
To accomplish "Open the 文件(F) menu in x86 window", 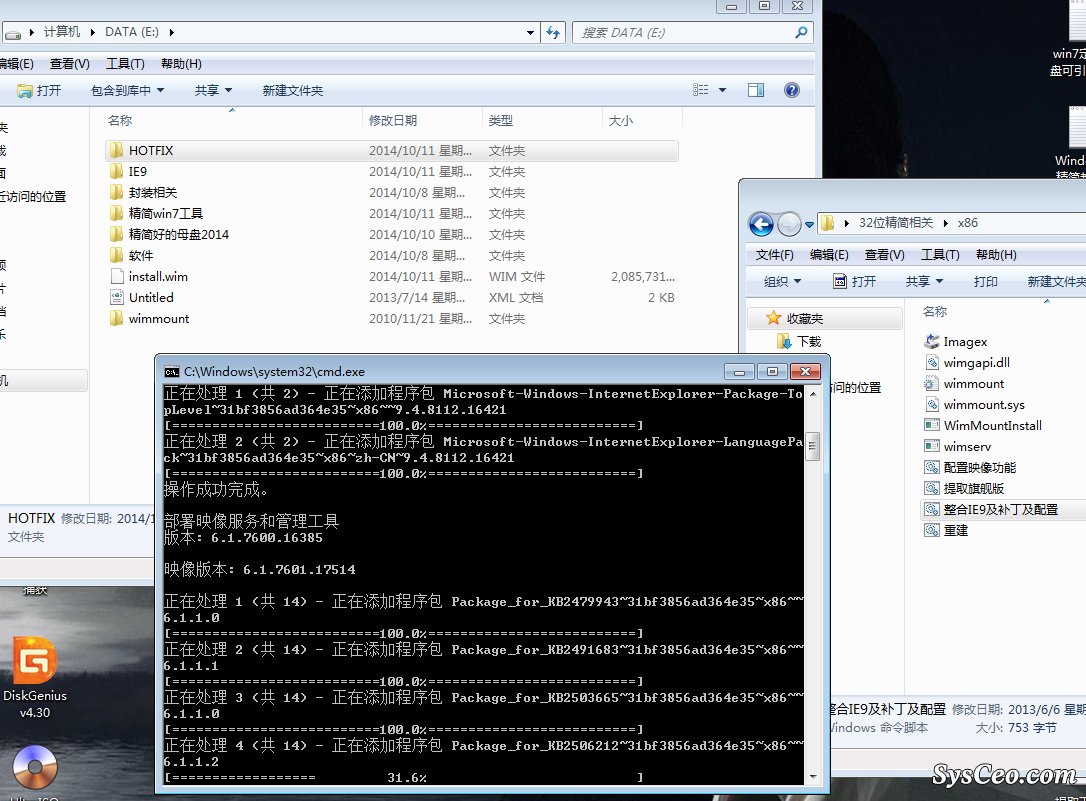I will point(774,255).
